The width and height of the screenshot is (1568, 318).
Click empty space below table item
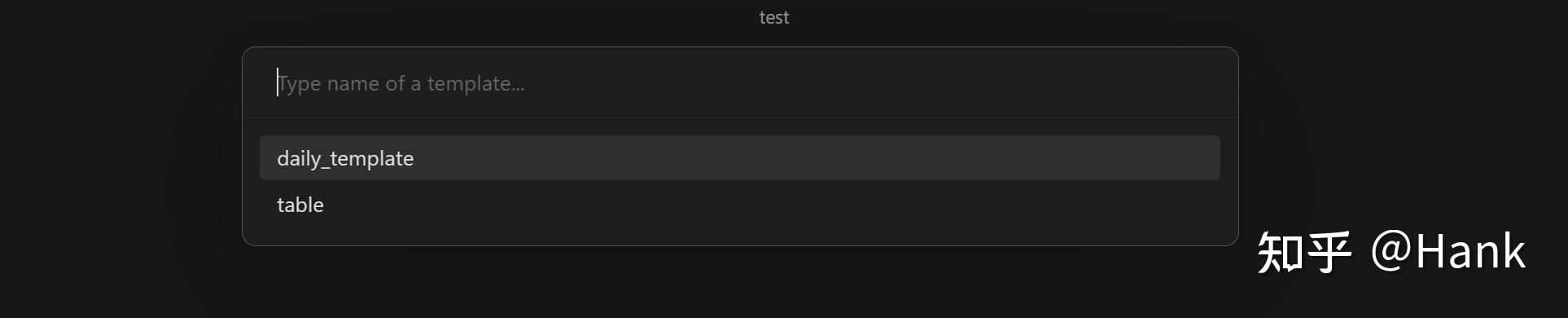pyautogui.click(x=739, y=236)
